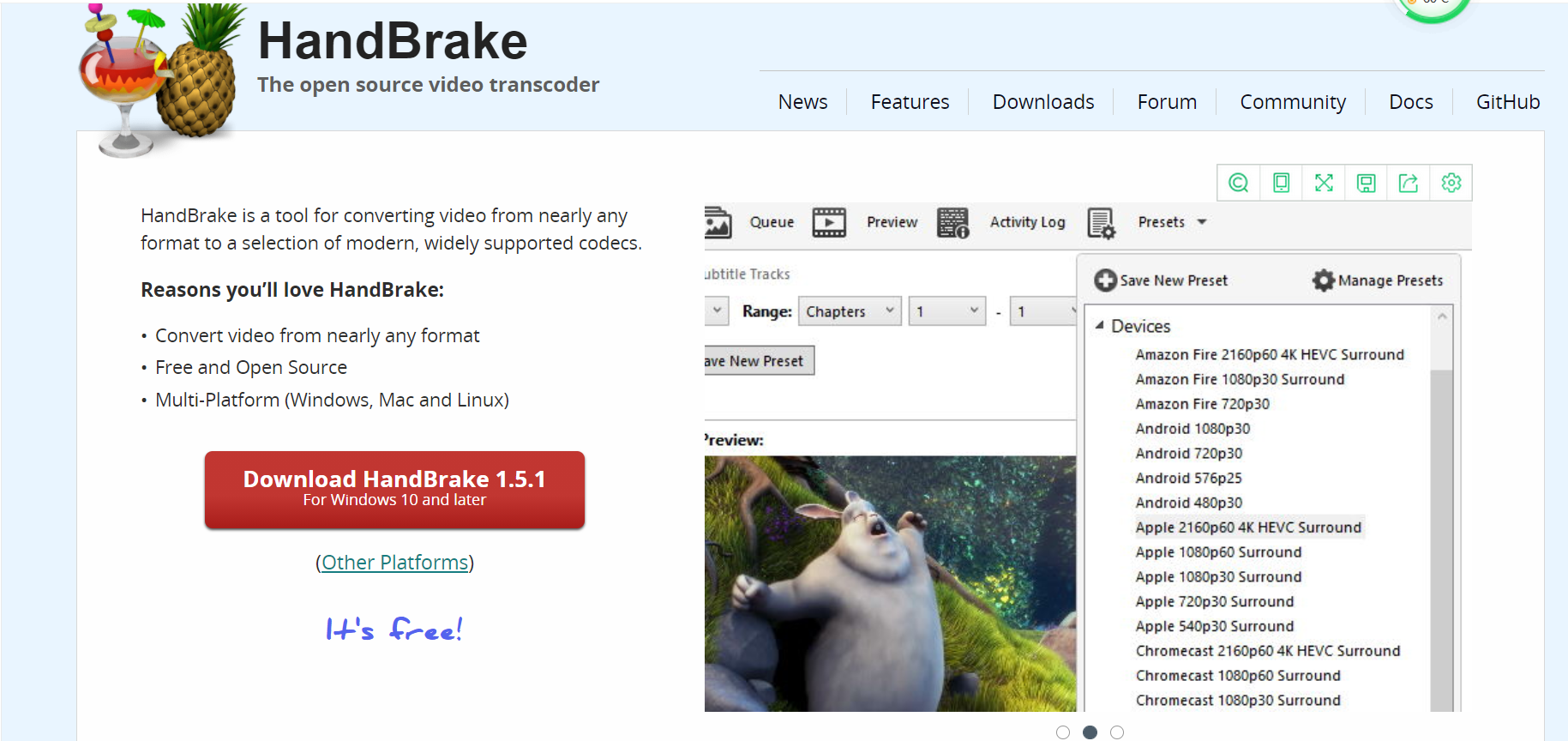This screenshot has width=1568, height=741.
Task: Select Amazon Fire 2160p60 4K HEVC Surround
Action: [x=1270, y=354]
